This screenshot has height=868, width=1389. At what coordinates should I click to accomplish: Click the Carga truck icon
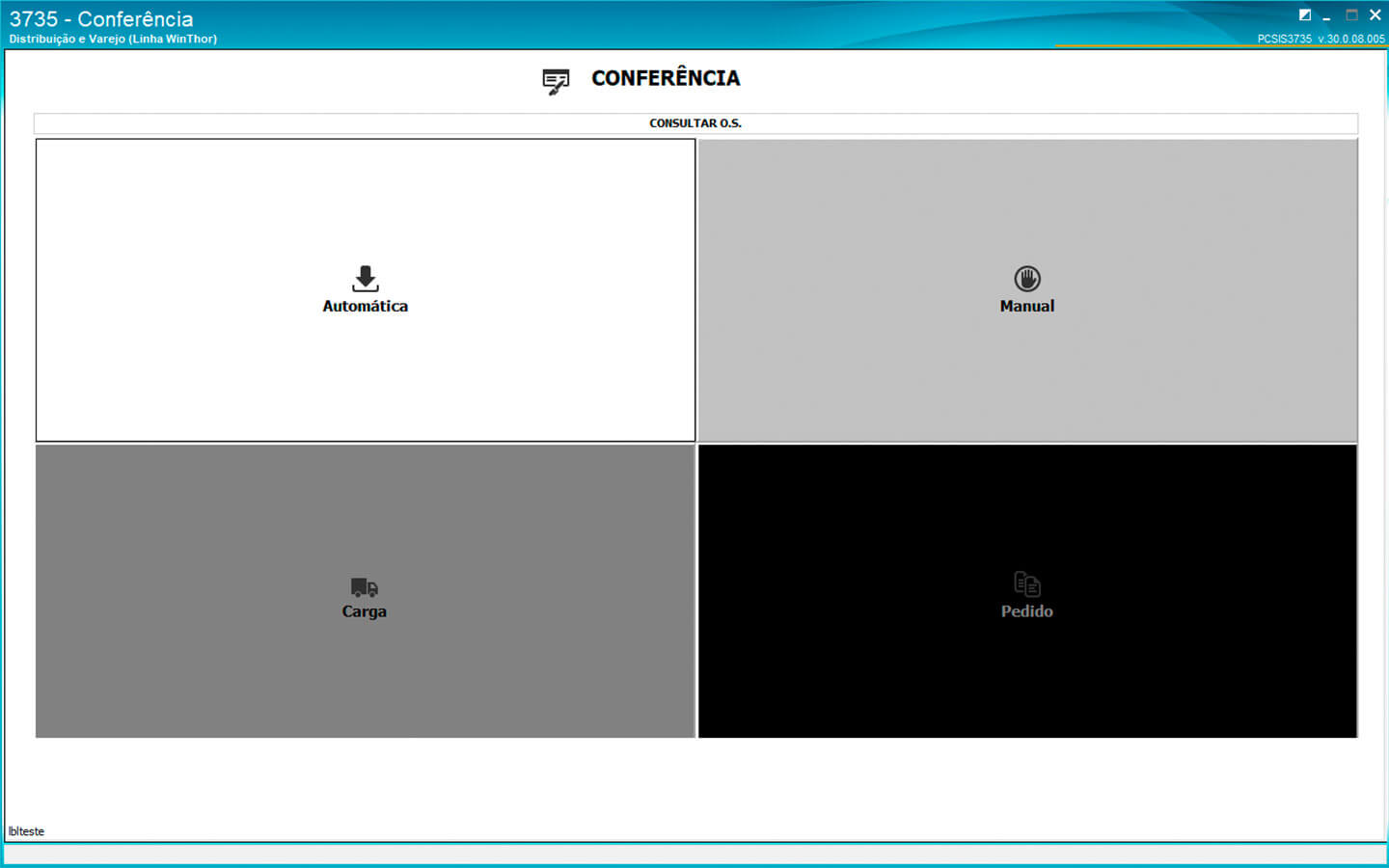pyautogui.click(x=365, y=587)
